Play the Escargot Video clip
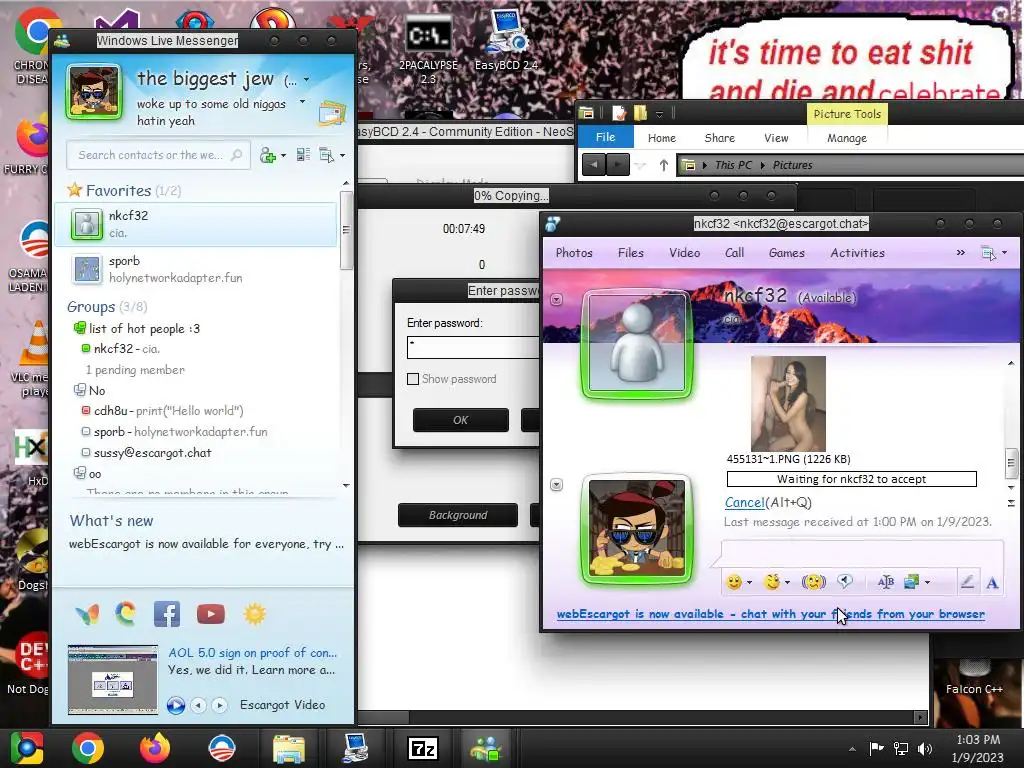 point(176,705)
